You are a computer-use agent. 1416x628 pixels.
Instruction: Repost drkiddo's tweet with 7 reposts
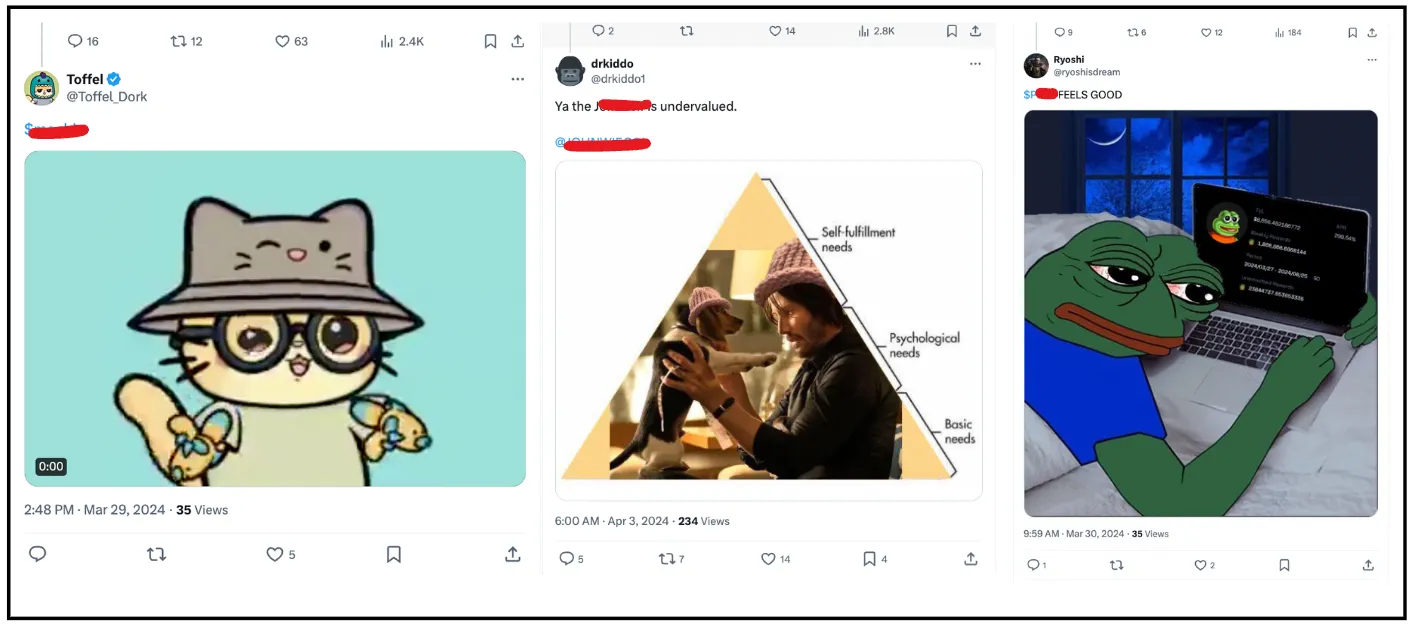(667, 559)
